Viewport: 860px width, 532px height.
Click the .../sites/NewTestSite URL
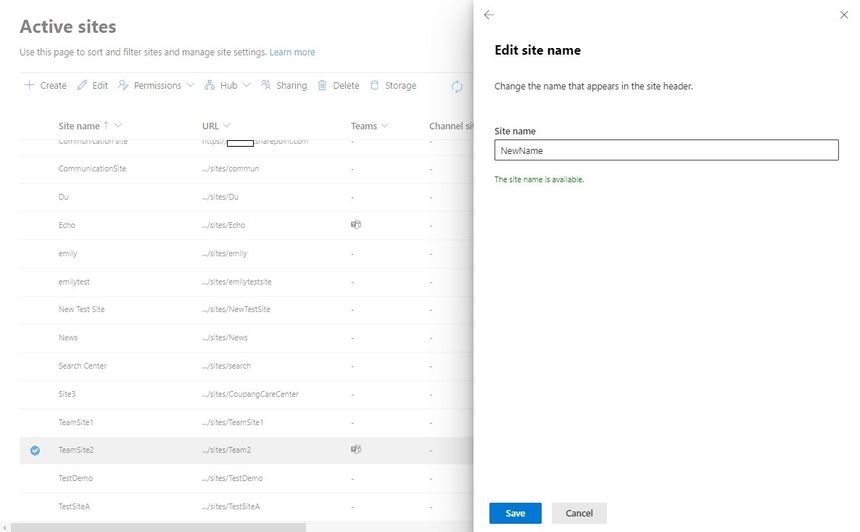tap(236, 309)
